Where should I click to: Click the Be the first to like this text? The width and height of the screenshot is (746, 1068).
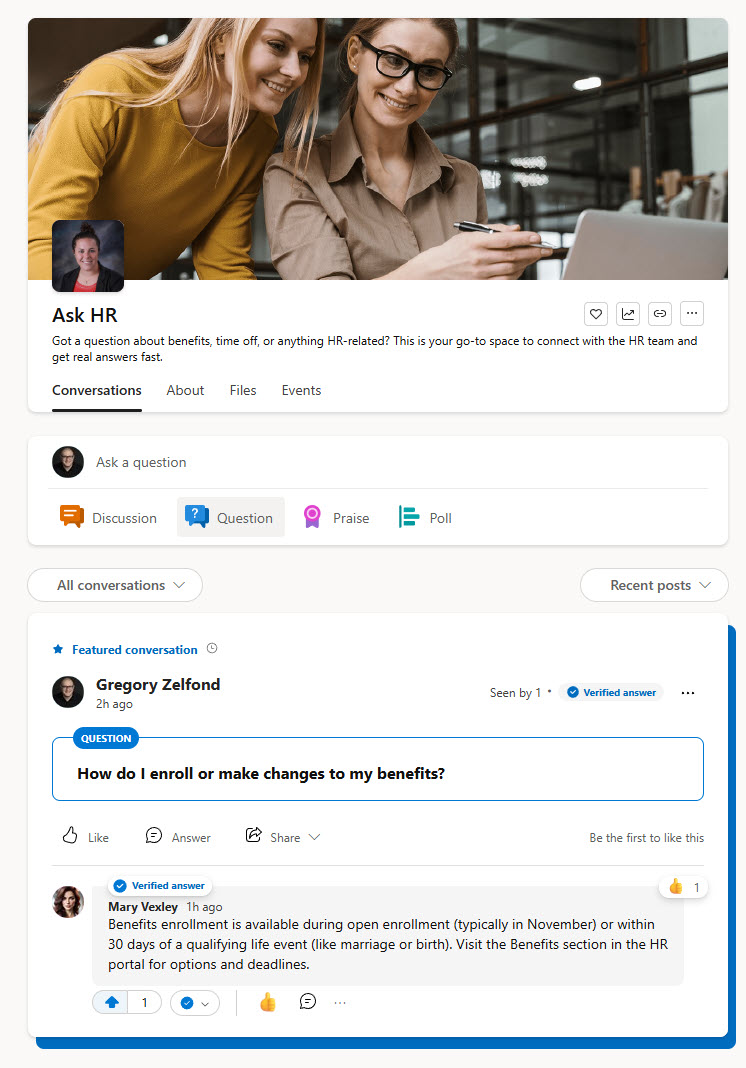pos(647,838)
